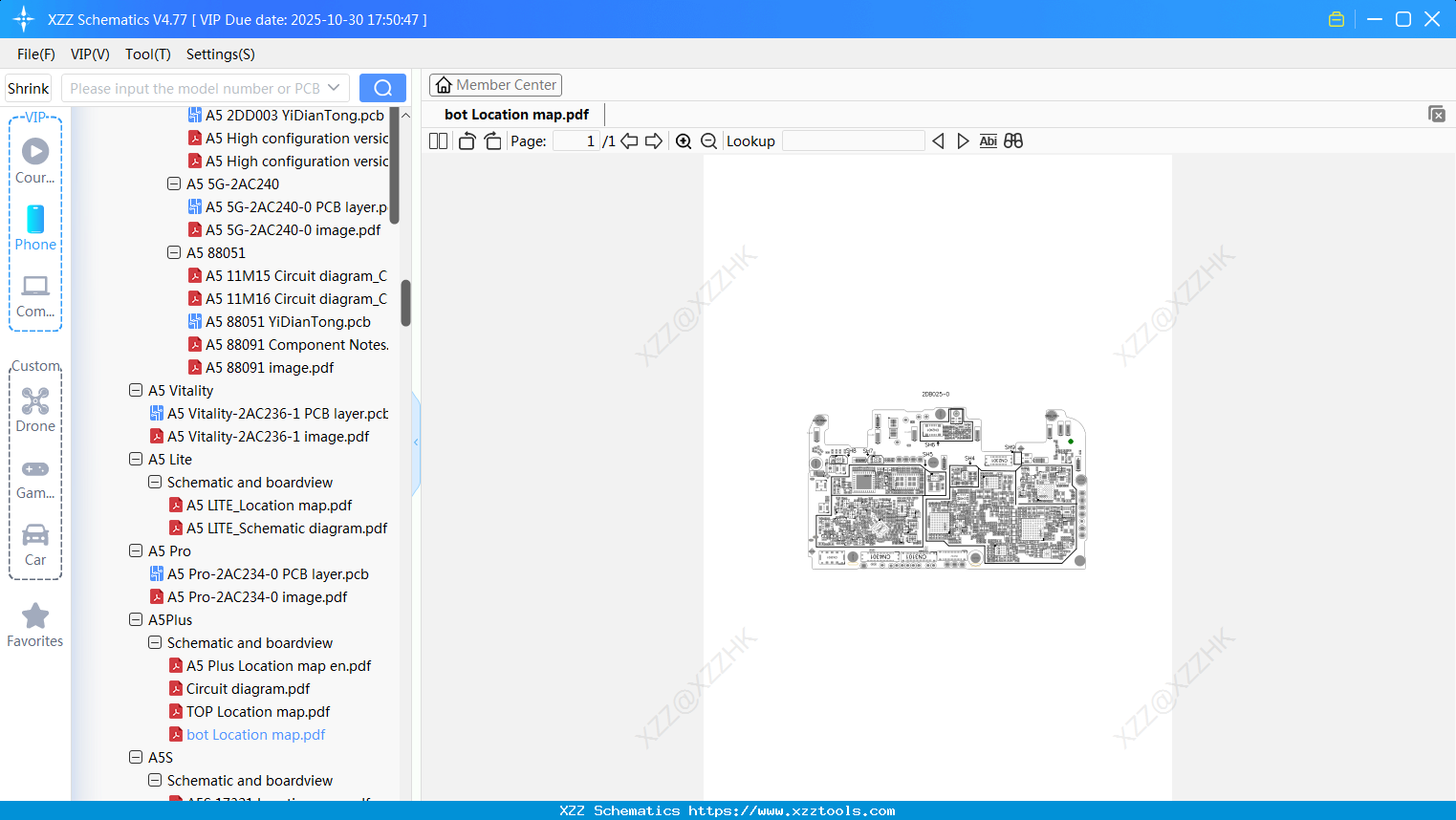
Task: Open the model number dropdown arrow
Action: [334, 88]
